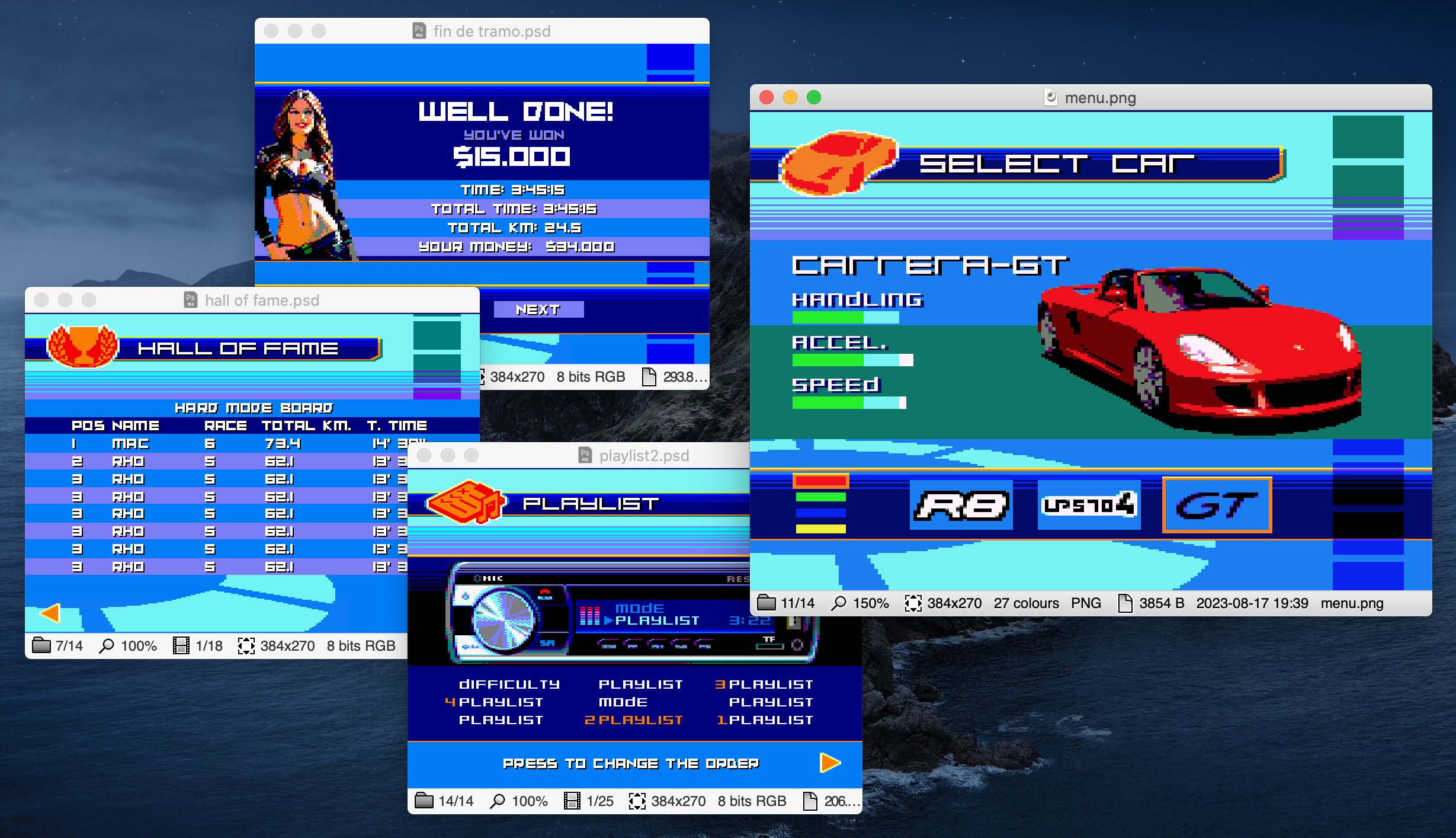Click the "1/25" frame counter in playlist2 window
Screen dimensions: 1456x838
pos(600,801)
